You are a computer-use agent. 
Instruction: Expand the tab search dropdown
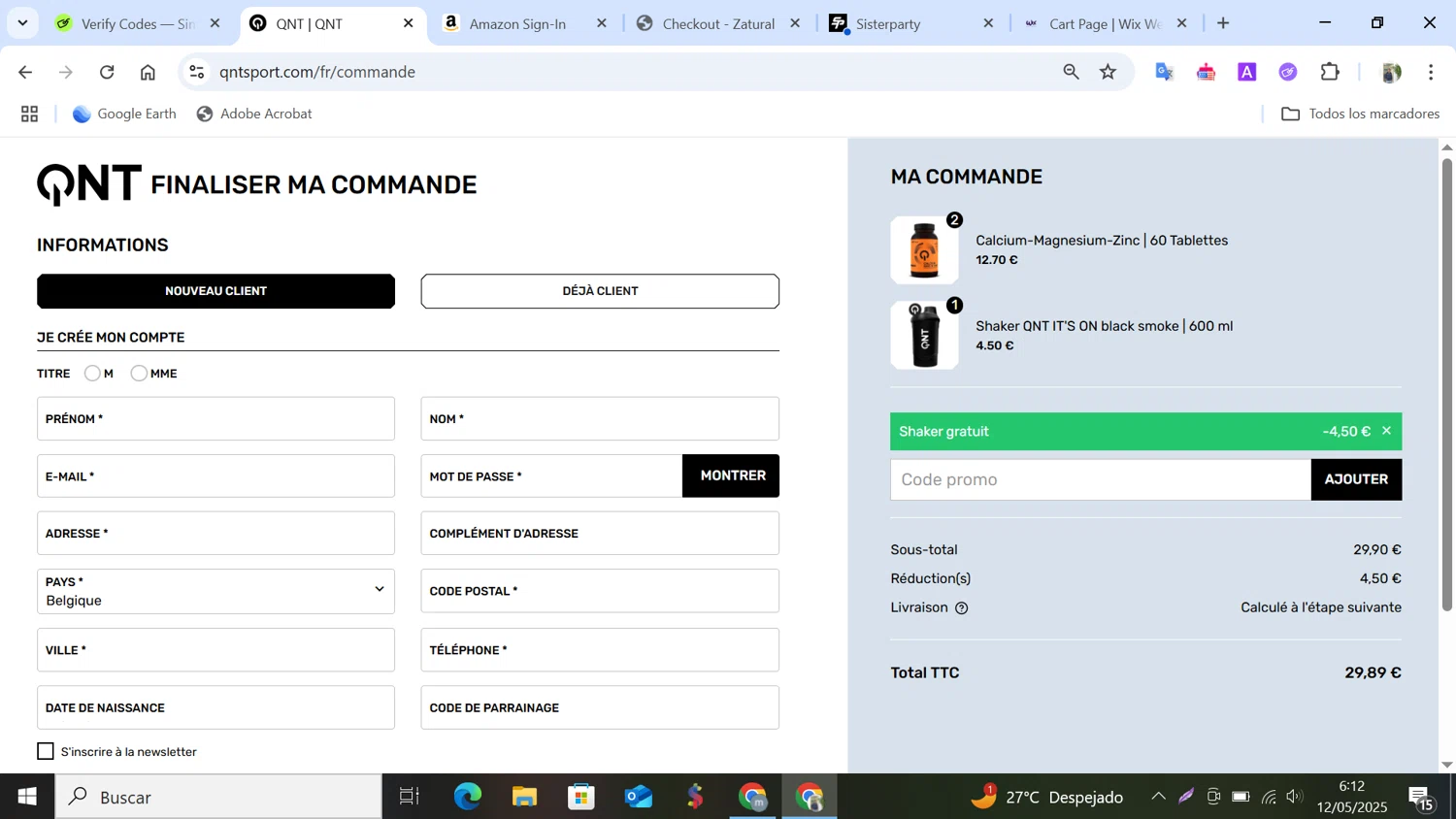click(x=22, y=23)
